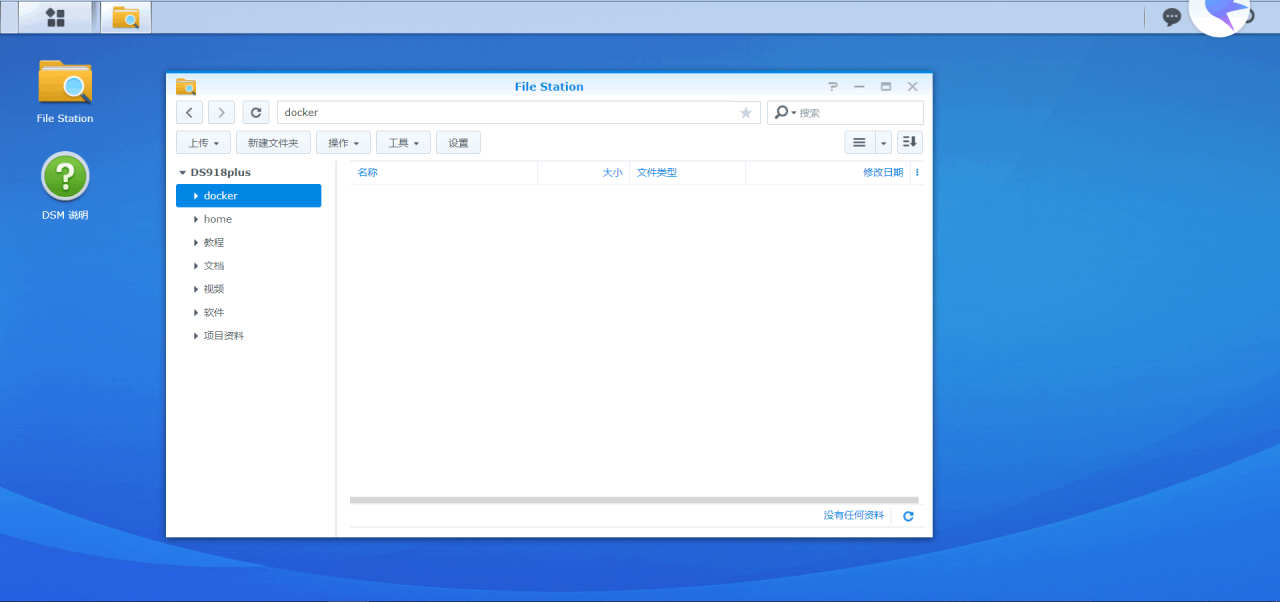This screenshot has width=1280, height=602.
Task: Go back with the left arrow button
Action: [x=190, y=113]
